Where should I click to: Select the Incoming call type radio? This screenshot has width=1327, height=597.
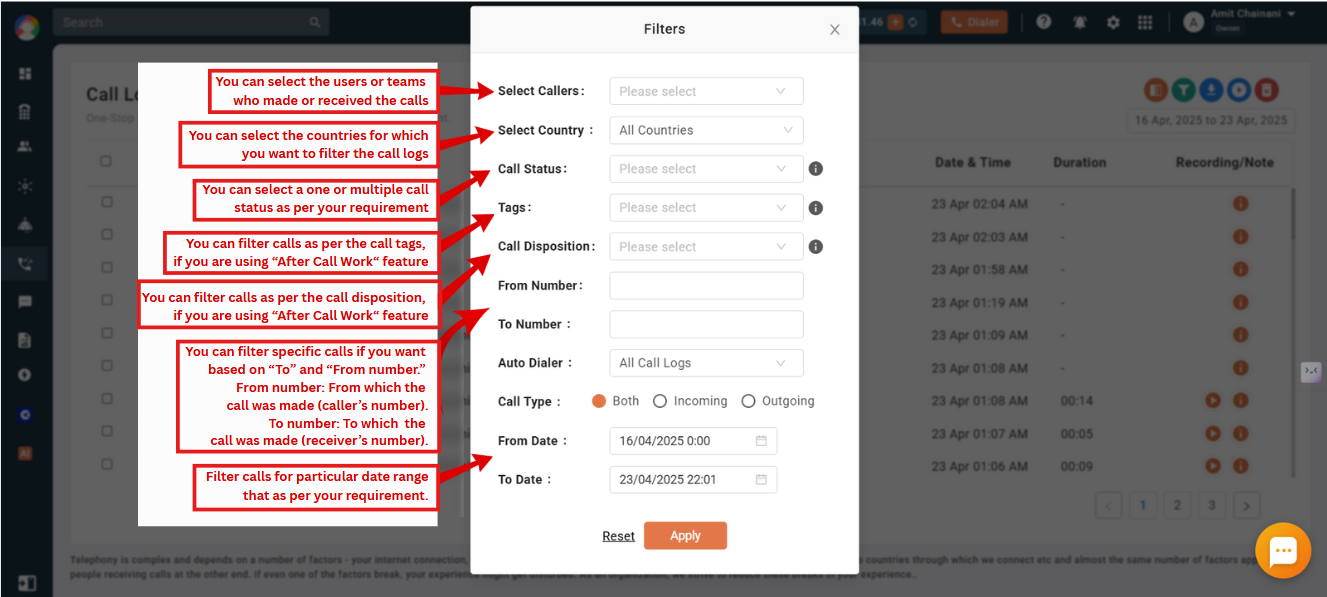pos(660,401)
